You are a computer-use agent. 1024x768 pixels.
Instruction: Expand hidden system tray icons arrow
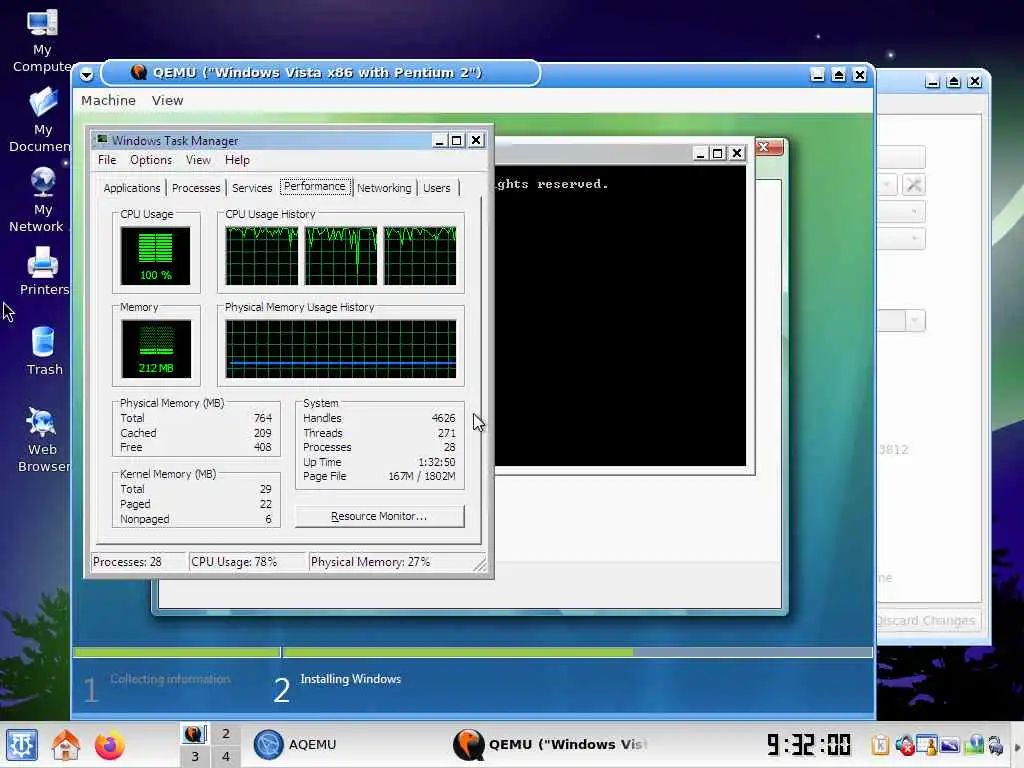click(1017, 748)
